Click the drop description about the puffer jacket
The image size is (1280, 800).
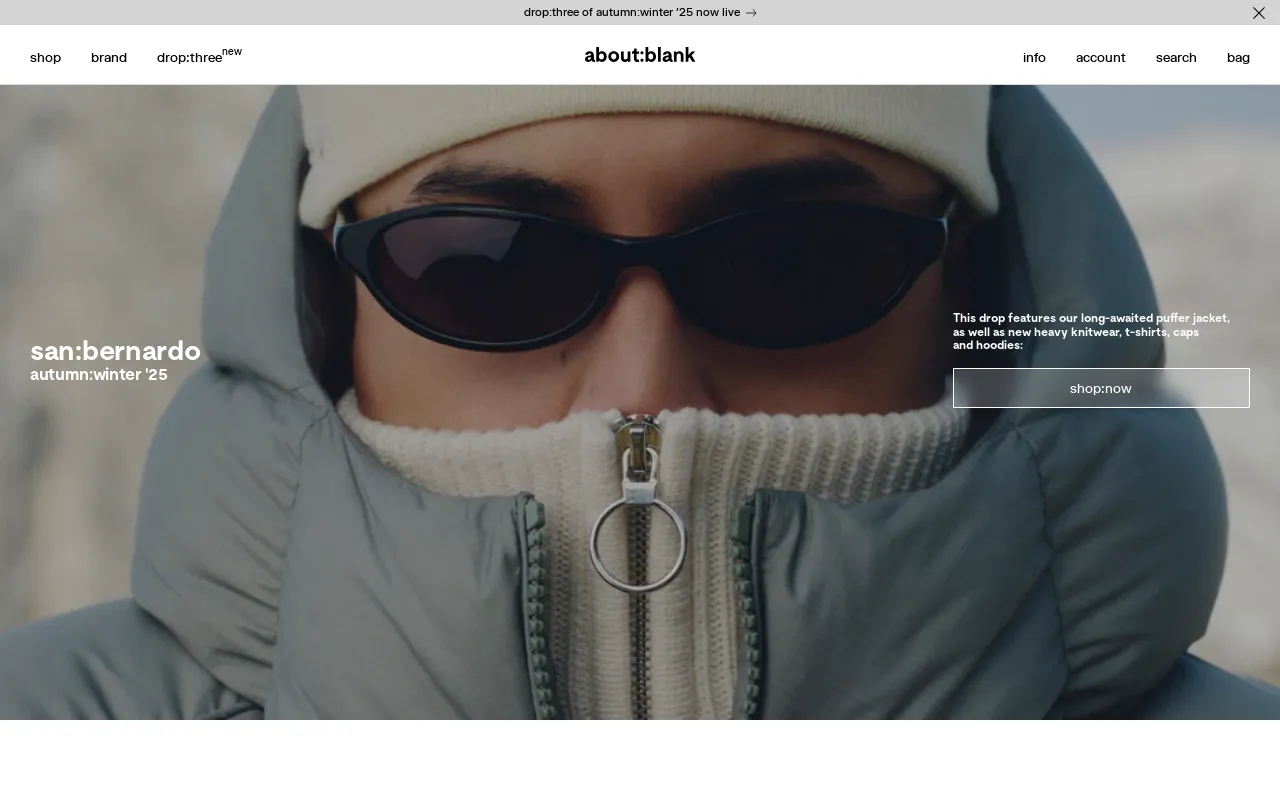pos(1091,331)
